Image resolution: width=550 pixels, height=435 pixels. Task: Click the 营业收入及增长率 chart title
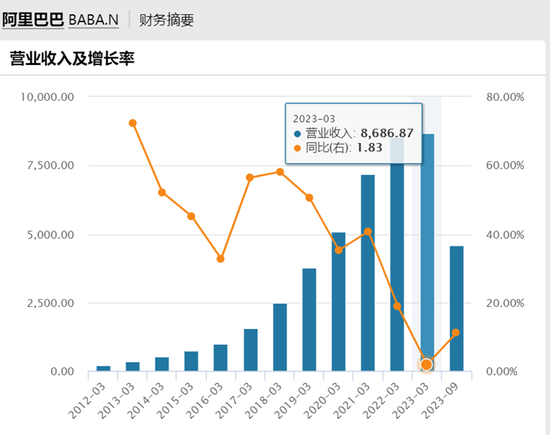coord(72,58)
